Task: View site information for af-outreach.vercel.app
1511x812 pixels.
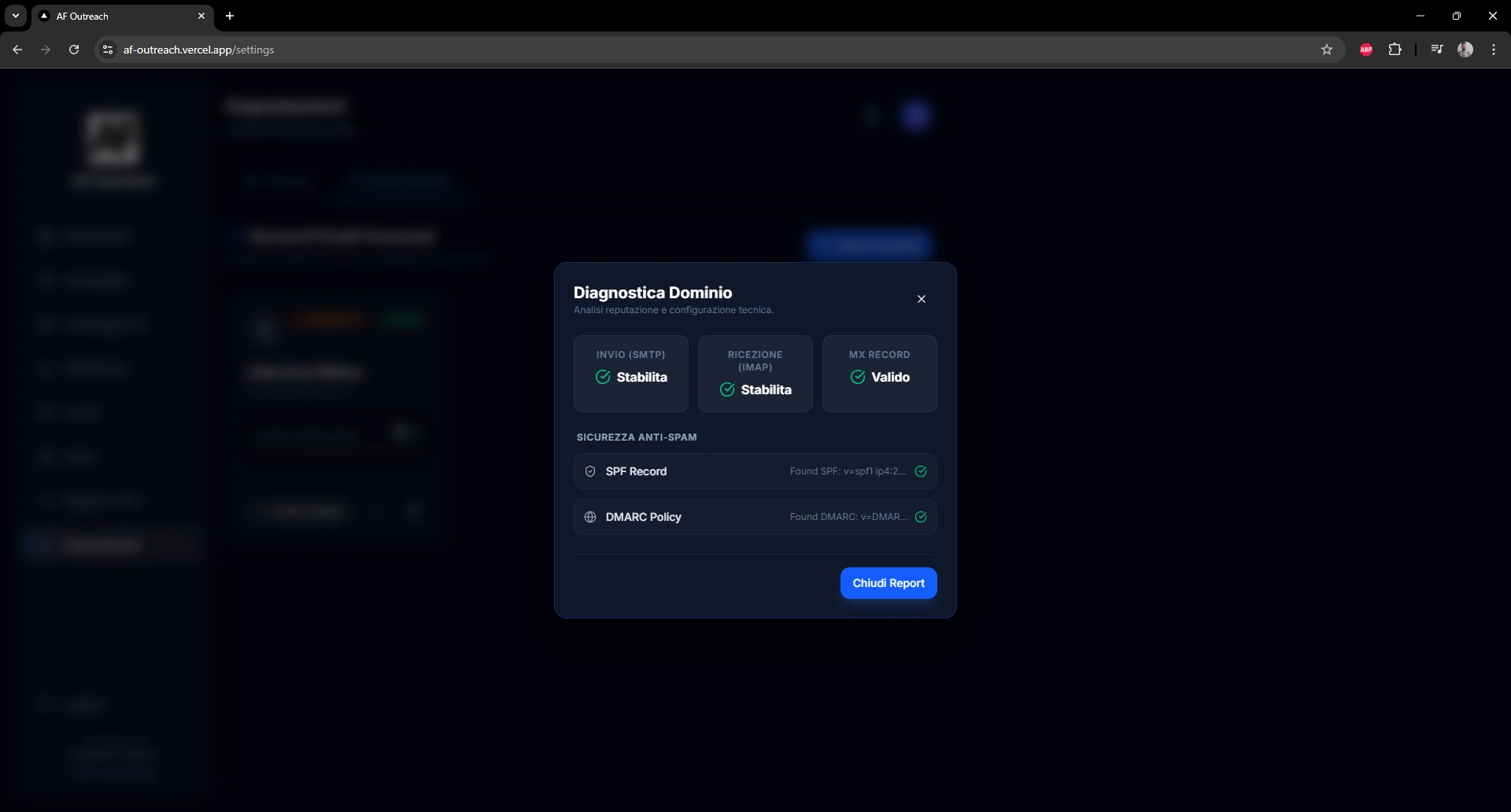Action: click(109, 50)
